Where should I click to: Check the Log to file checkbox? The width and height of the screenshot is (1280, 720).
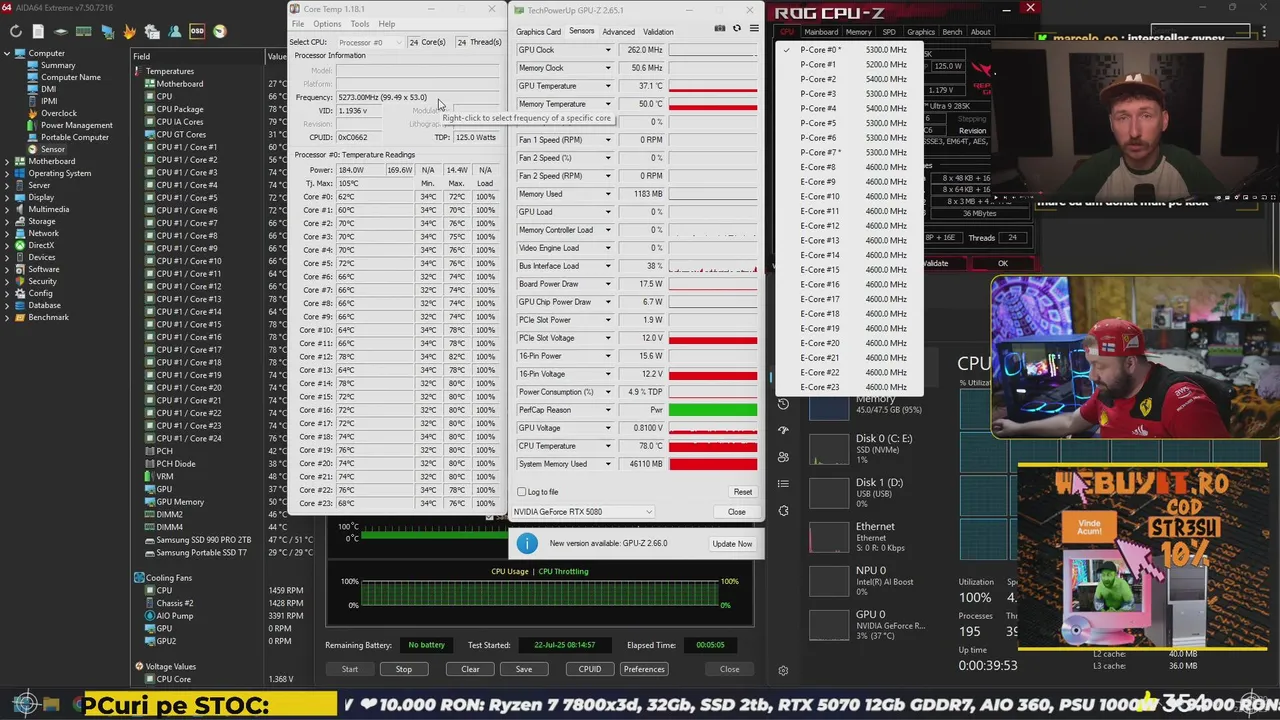[x=521, y=492]
